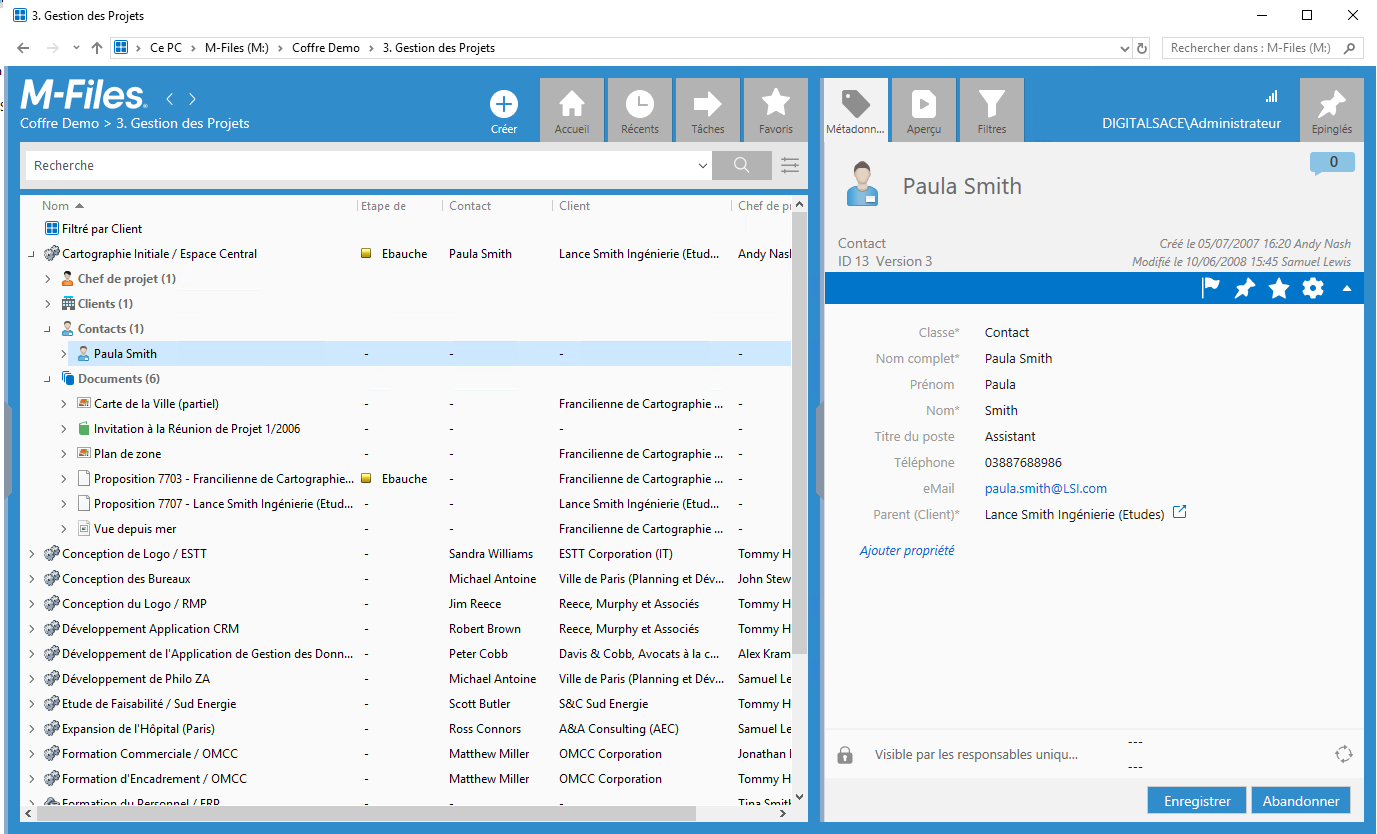The height and width of the screenshot is (834, 1377).
Task: Select Paula Smith contact in tree
Action: 125,354
